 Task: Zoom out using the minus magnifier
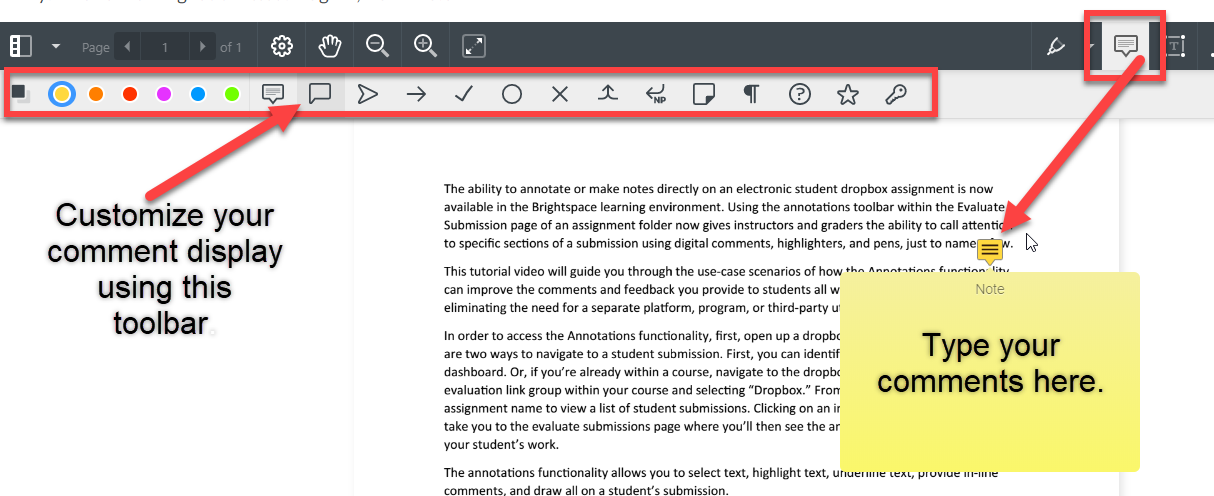tap(377, 46)
